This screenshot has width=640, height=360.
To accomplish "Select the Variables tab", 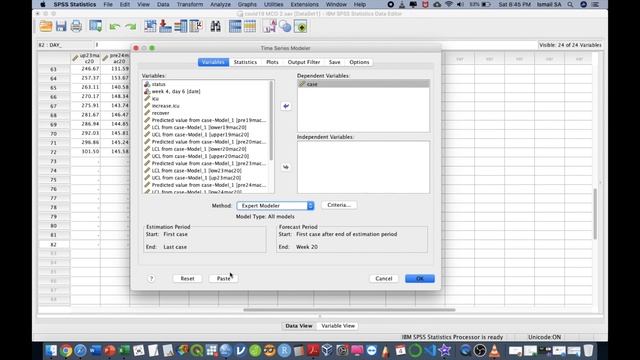I will click(x=213, y=62).
